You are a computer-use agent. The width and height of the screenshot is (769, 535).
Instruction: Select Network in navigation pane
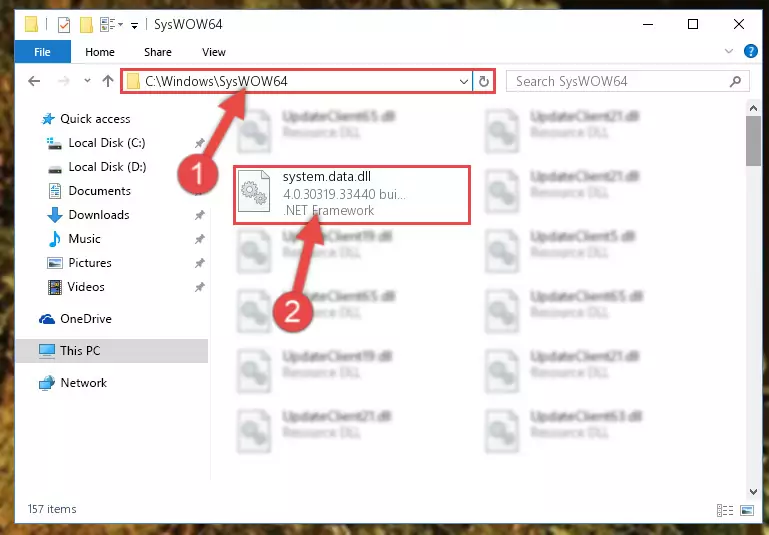tap(83, 382)
